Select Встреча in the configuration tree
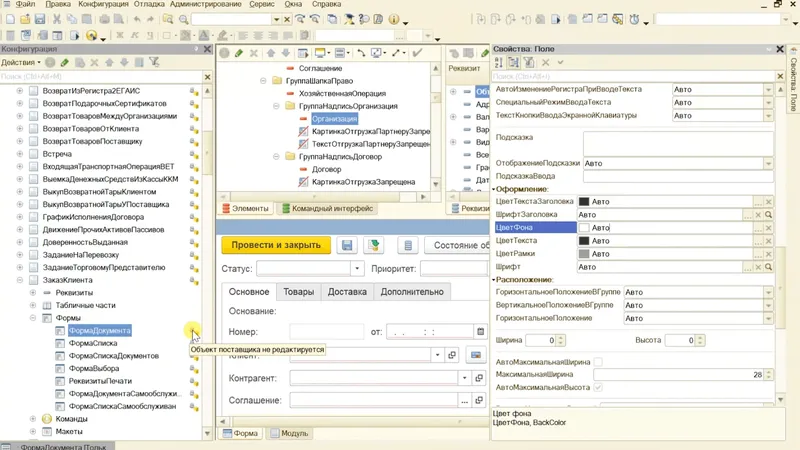 click(x=57, y=154)
